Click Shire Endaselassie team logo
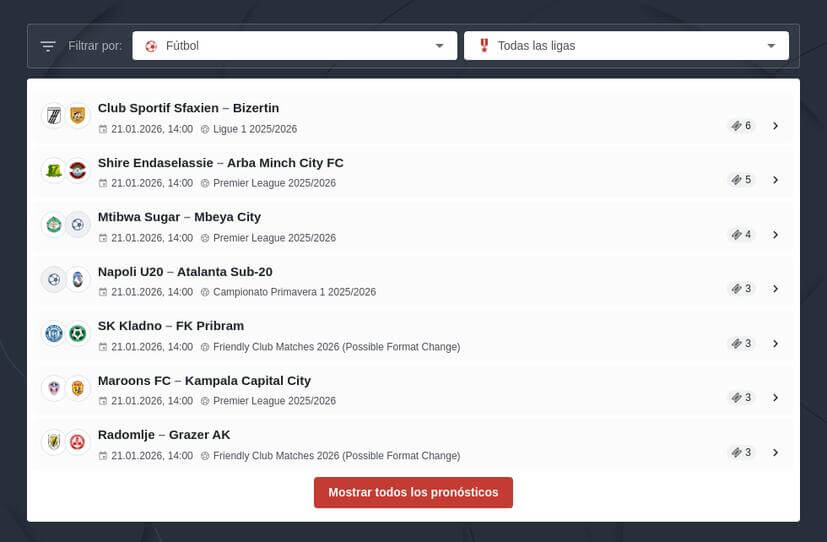 53,170
